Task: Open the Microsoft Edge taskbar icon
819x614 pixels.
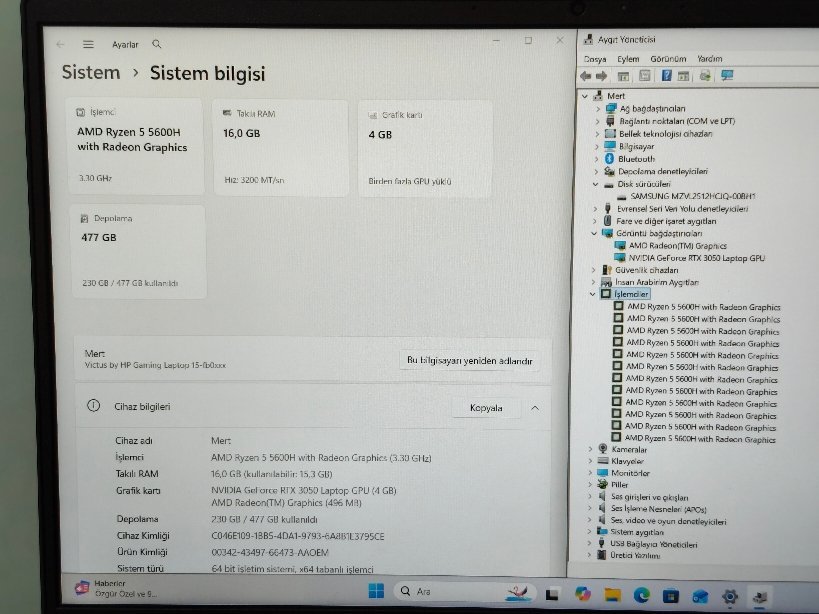Action: click(x=641, y=594)
